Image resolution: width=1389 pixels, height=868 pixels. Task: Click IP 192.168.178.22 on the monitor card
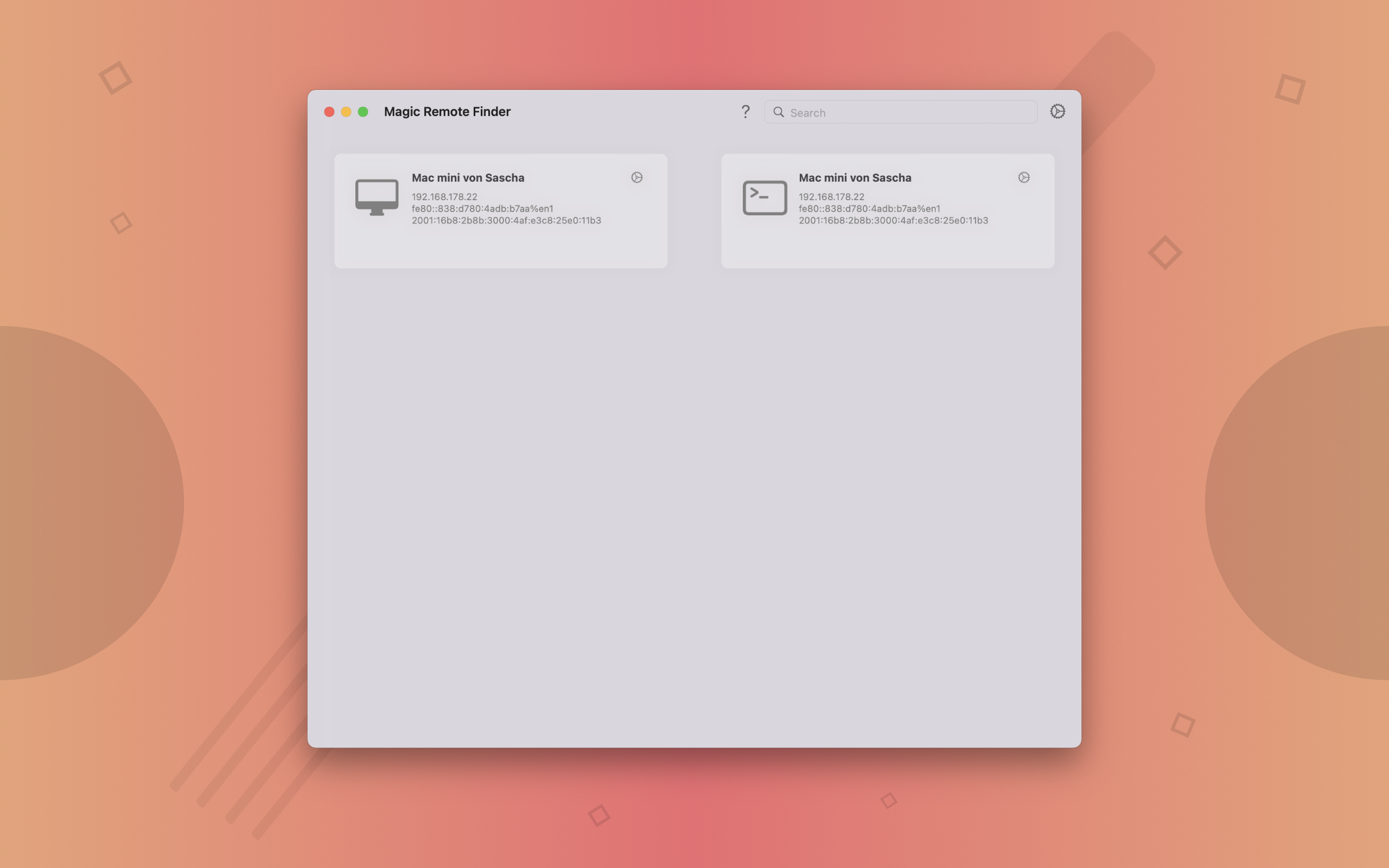[x=444, y=196]
